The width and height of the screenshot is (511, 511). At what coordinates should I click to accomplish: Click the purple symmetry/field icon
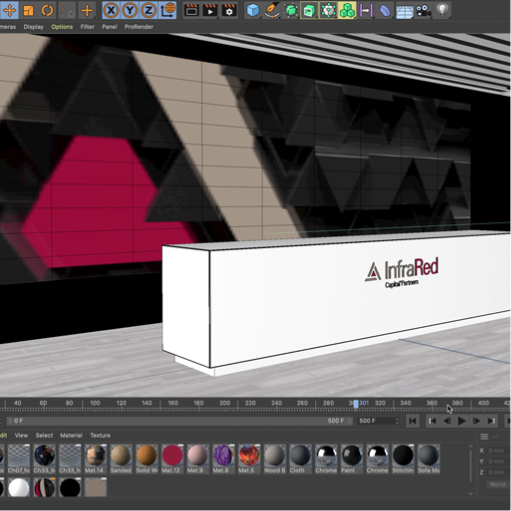click(366, 10)
